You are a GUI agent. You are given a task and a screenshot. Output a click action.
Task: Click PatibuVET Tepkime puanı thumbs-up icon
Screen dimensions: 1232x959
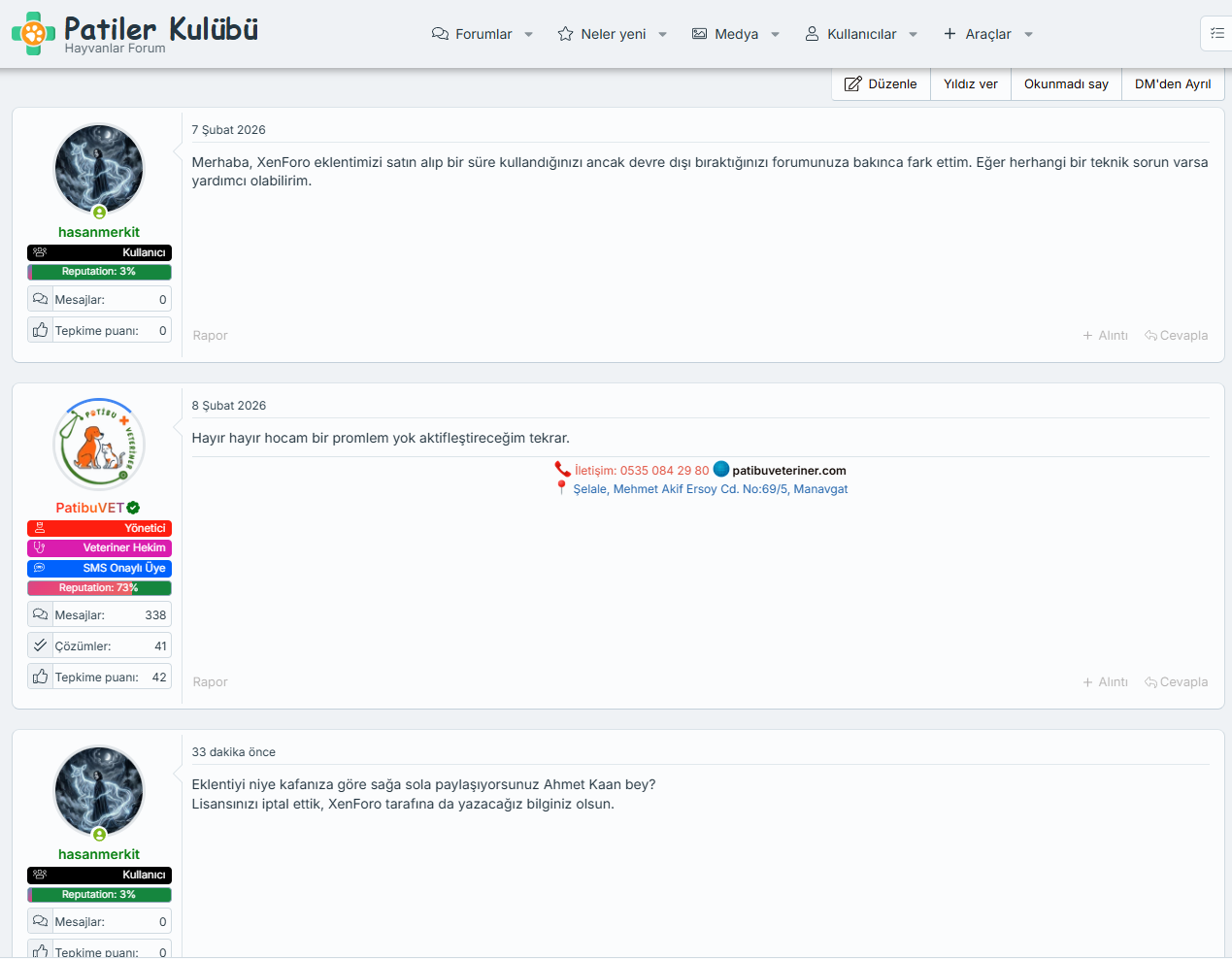point(40,677)
